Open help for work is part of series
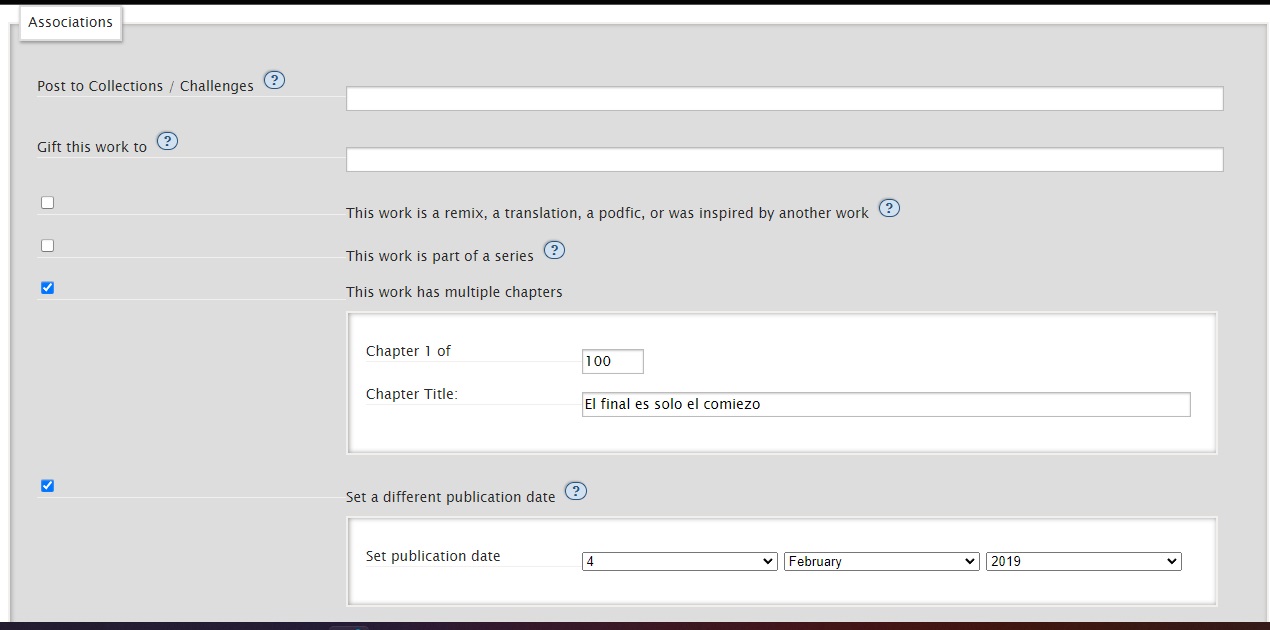This screenshot has height=630, width=1270. click(554, 250)
